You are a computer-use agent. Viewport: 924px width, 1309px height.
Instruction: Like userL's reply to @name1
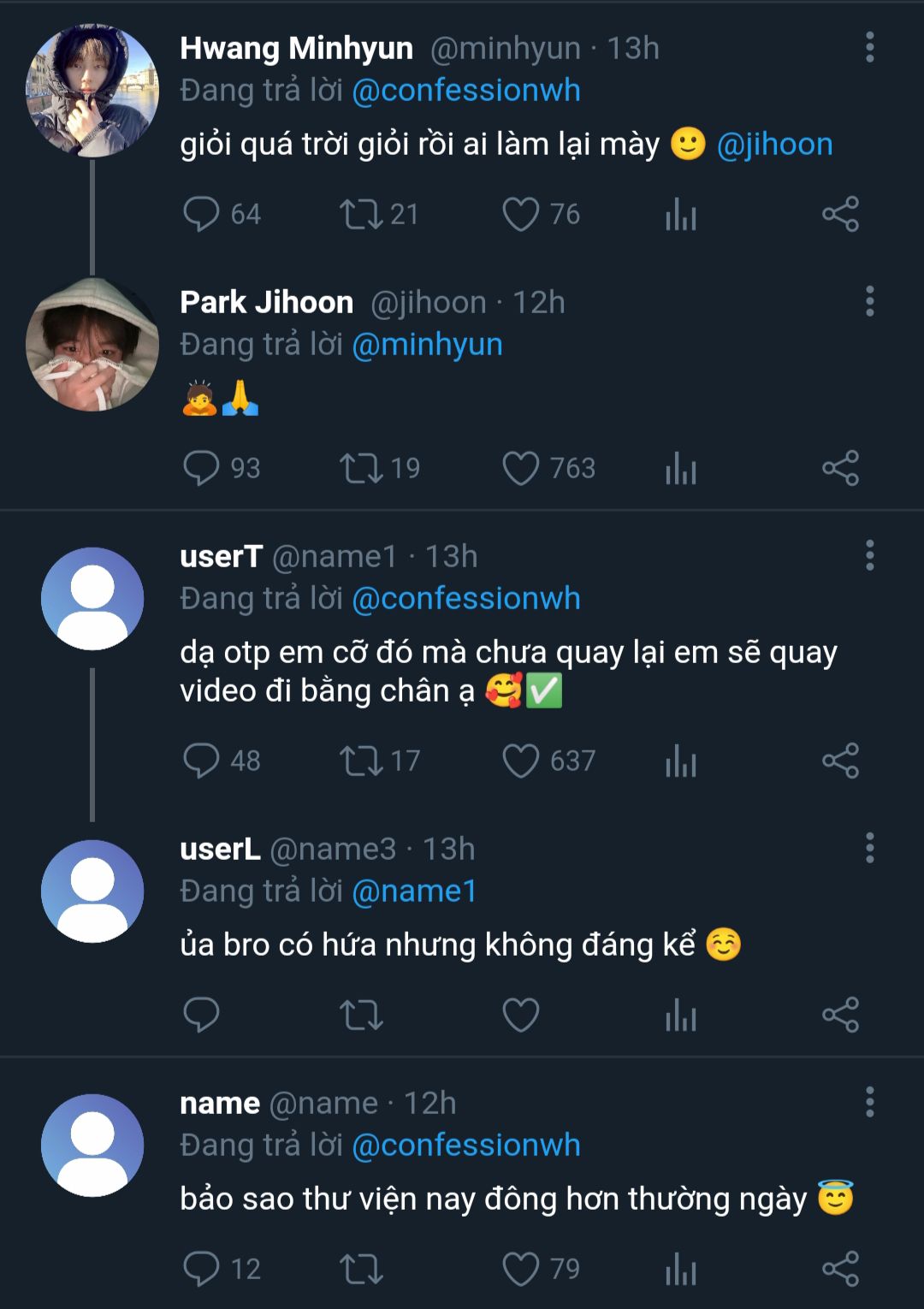coord(521,1016)
